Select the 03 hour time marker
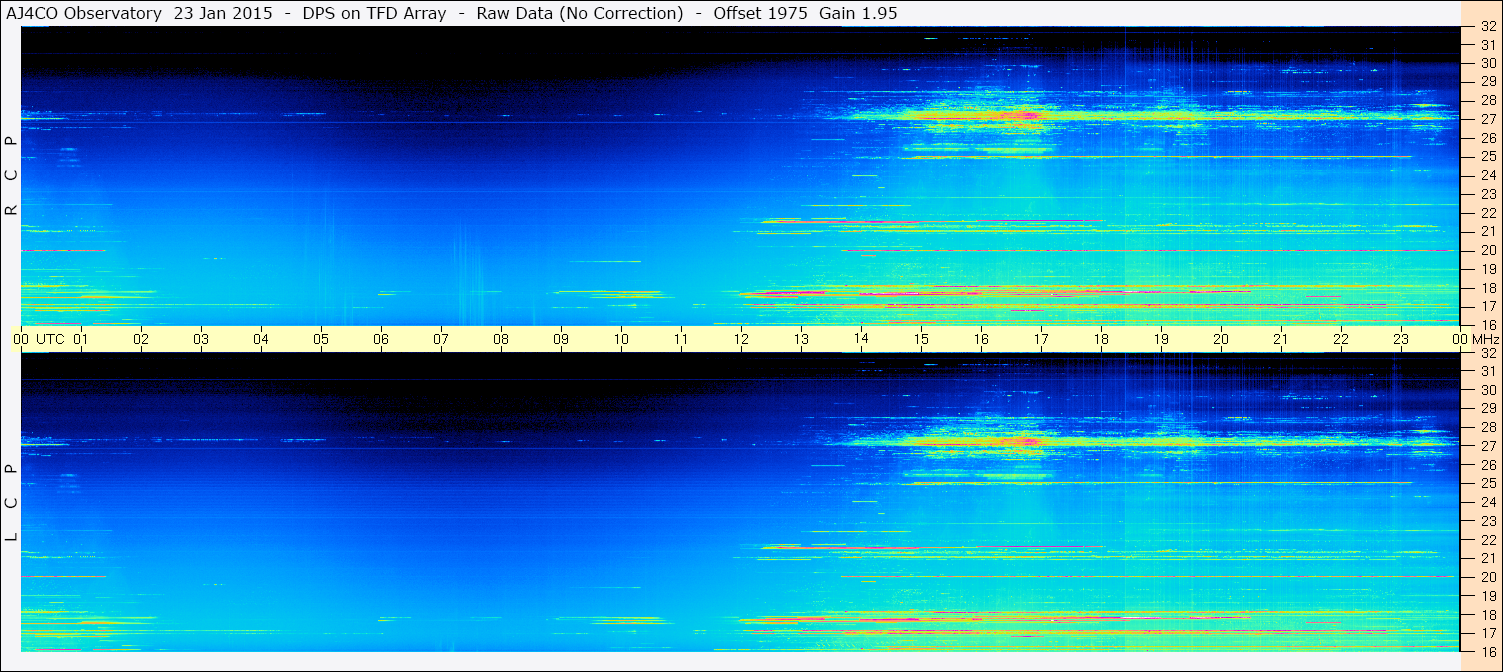The height and width of the screenshot is (672, 1503). (x=201, y=339)
